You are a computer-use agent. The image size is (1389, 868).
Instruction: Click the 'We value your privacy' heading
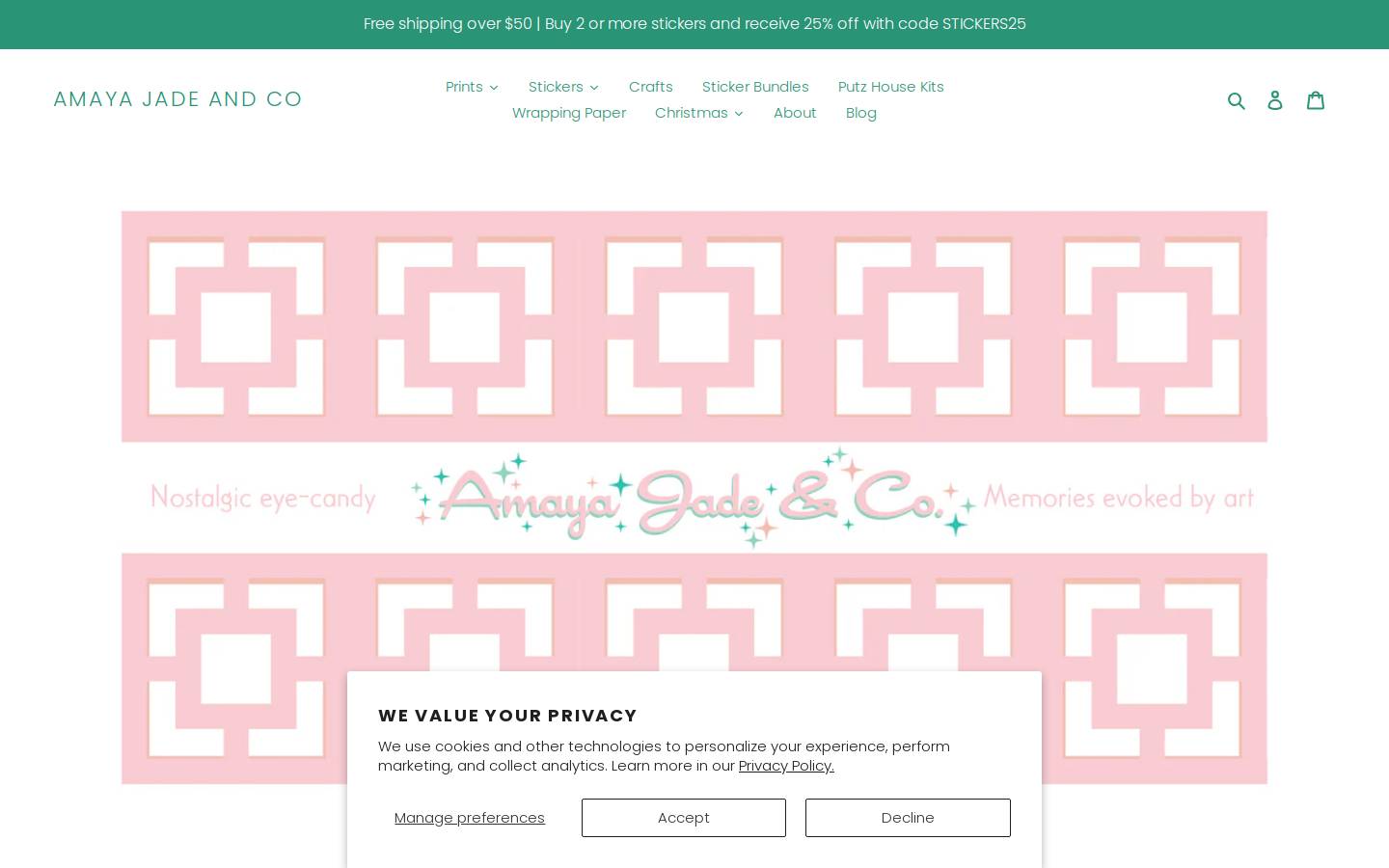(507, 716)
